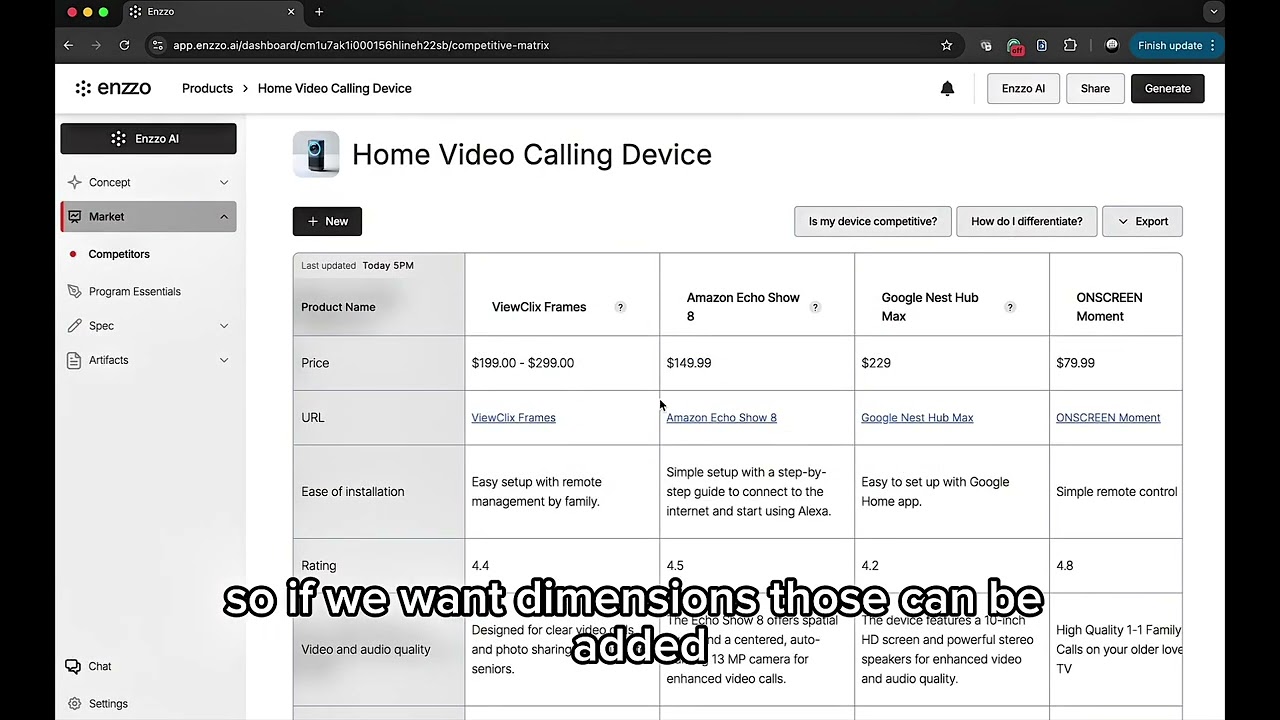
Task: Click the Enzzo AI header button
Action: point(1023,88)
